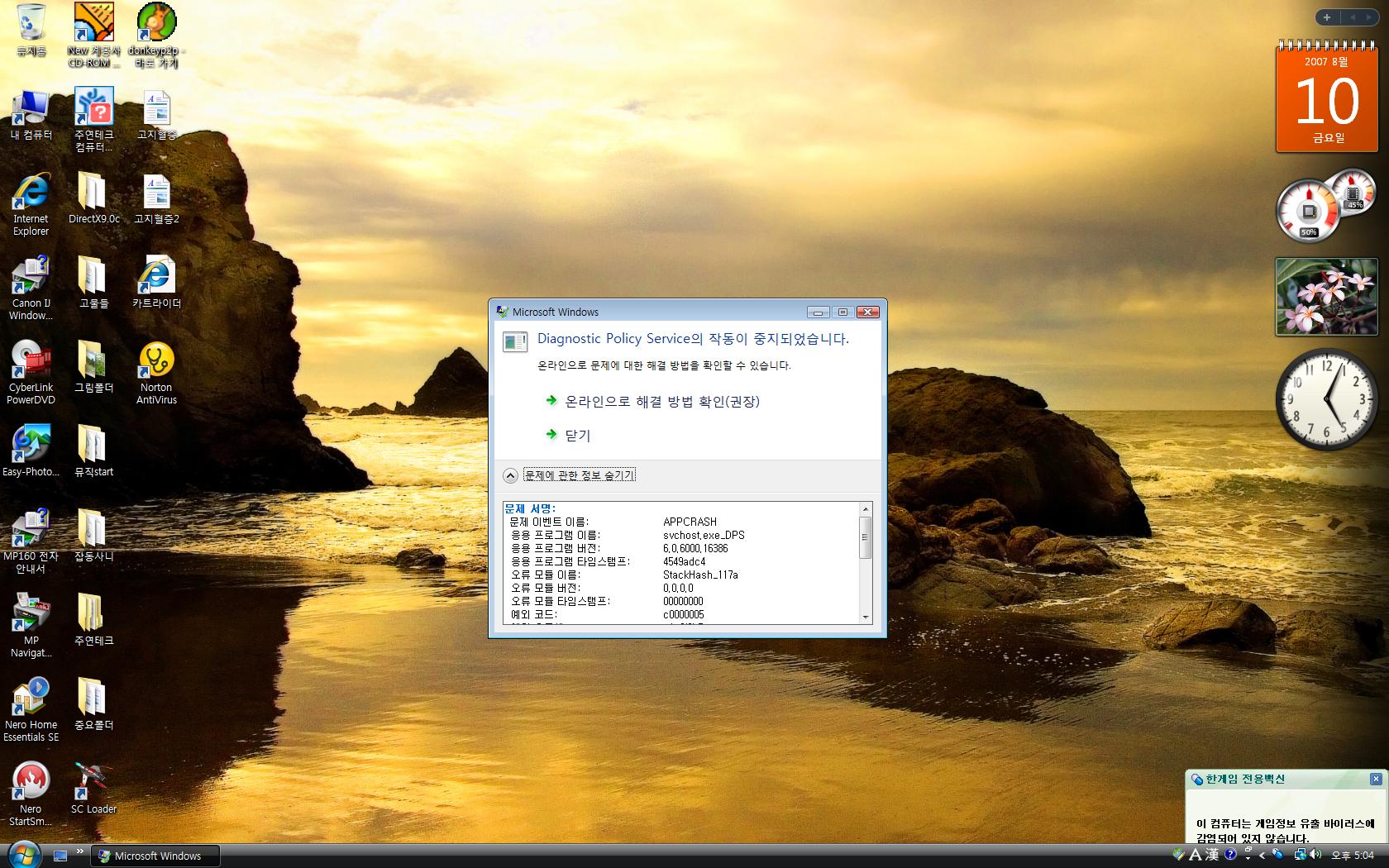Viewport: 1389px width, 868px height.
Task: Launch Norton AntiVirus desktop icon
Action: click(156, 372)
